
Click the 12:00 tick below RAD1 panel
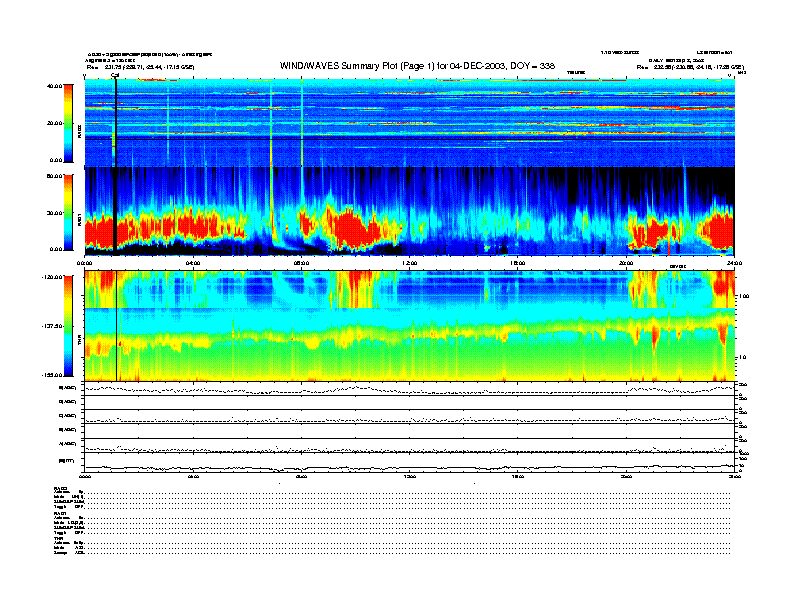[410, 263]
